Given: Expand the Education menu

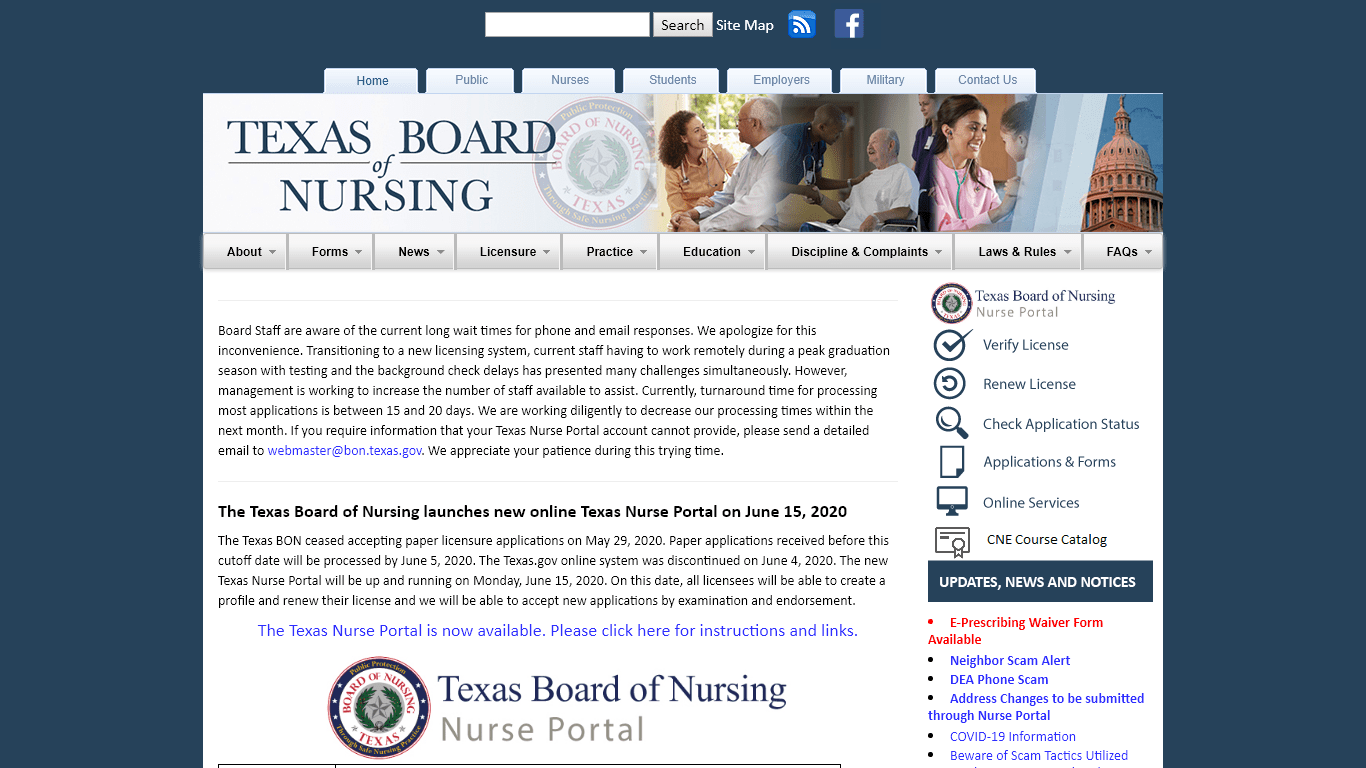Looking at the screenshot, I should coord(713,252).
